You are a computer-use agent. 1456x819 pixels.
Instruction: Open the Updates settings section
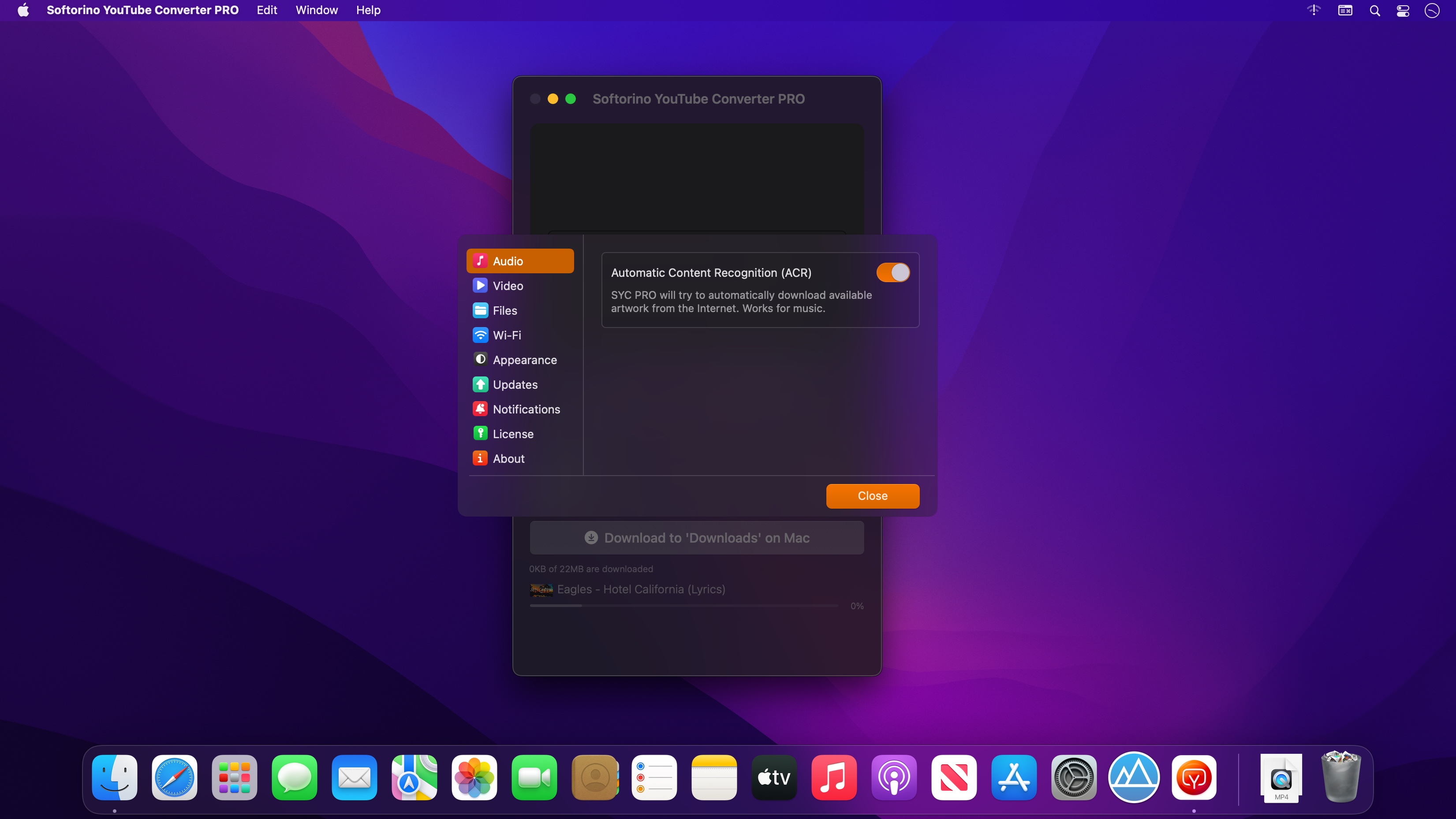(520, 384)
